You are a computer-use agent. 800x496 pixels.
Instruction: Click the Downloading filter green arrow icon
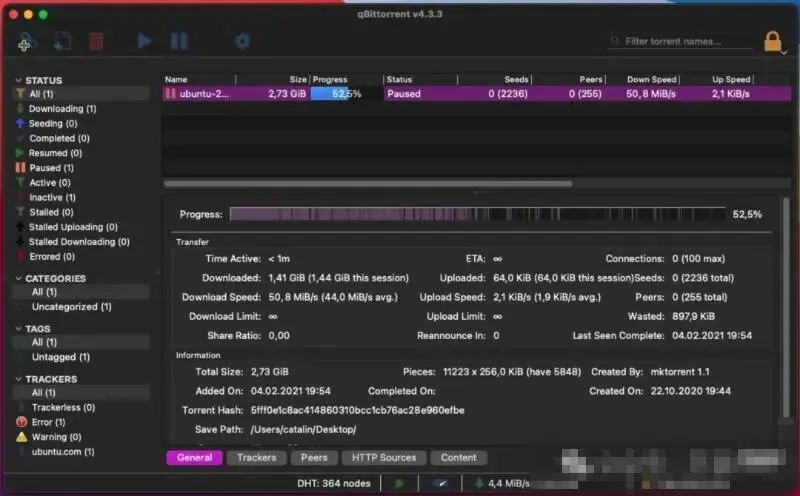[x=20, y=109]
